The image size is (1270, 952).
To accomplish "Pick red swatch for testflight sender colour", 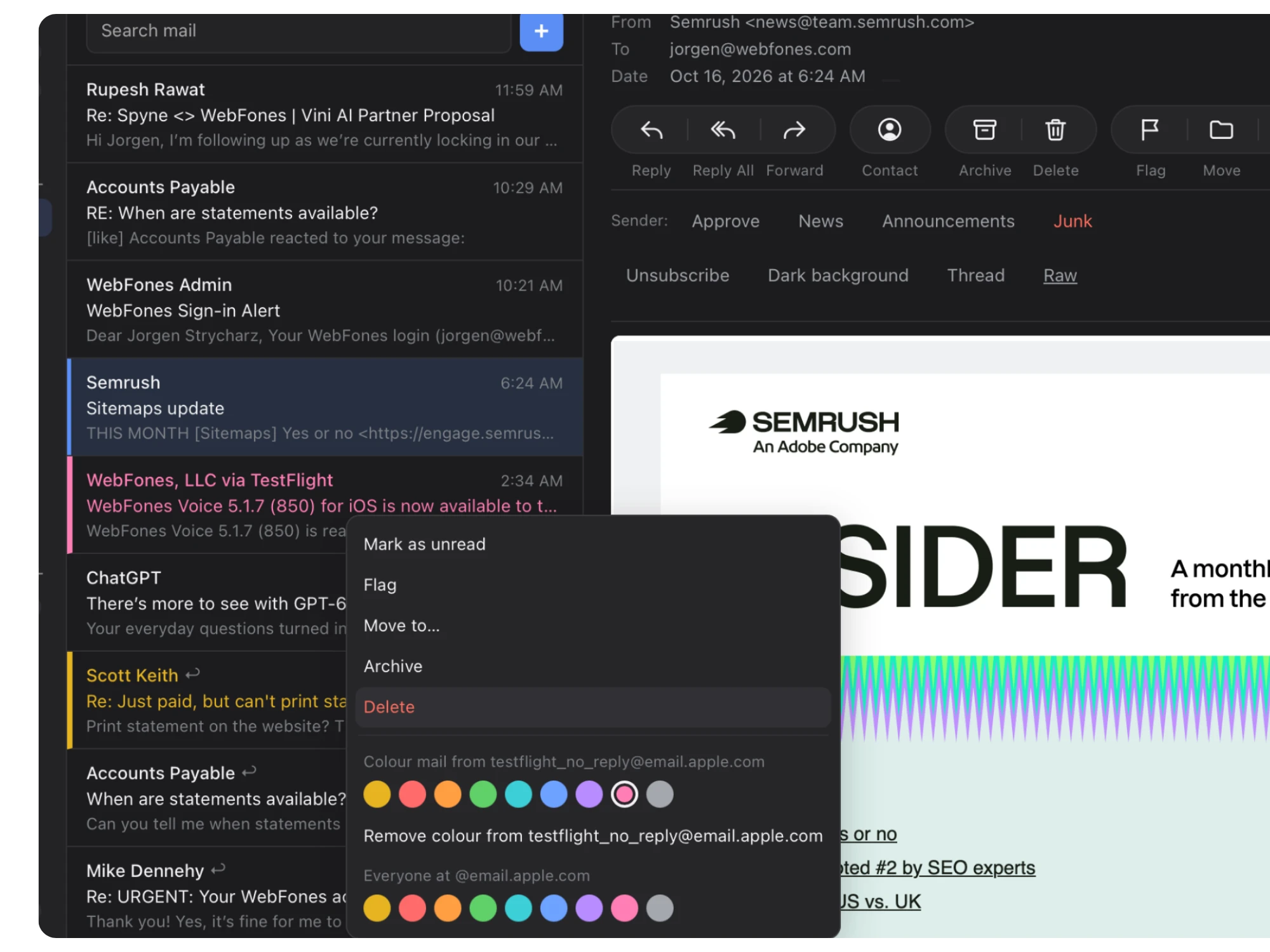I will coord(412,794).
